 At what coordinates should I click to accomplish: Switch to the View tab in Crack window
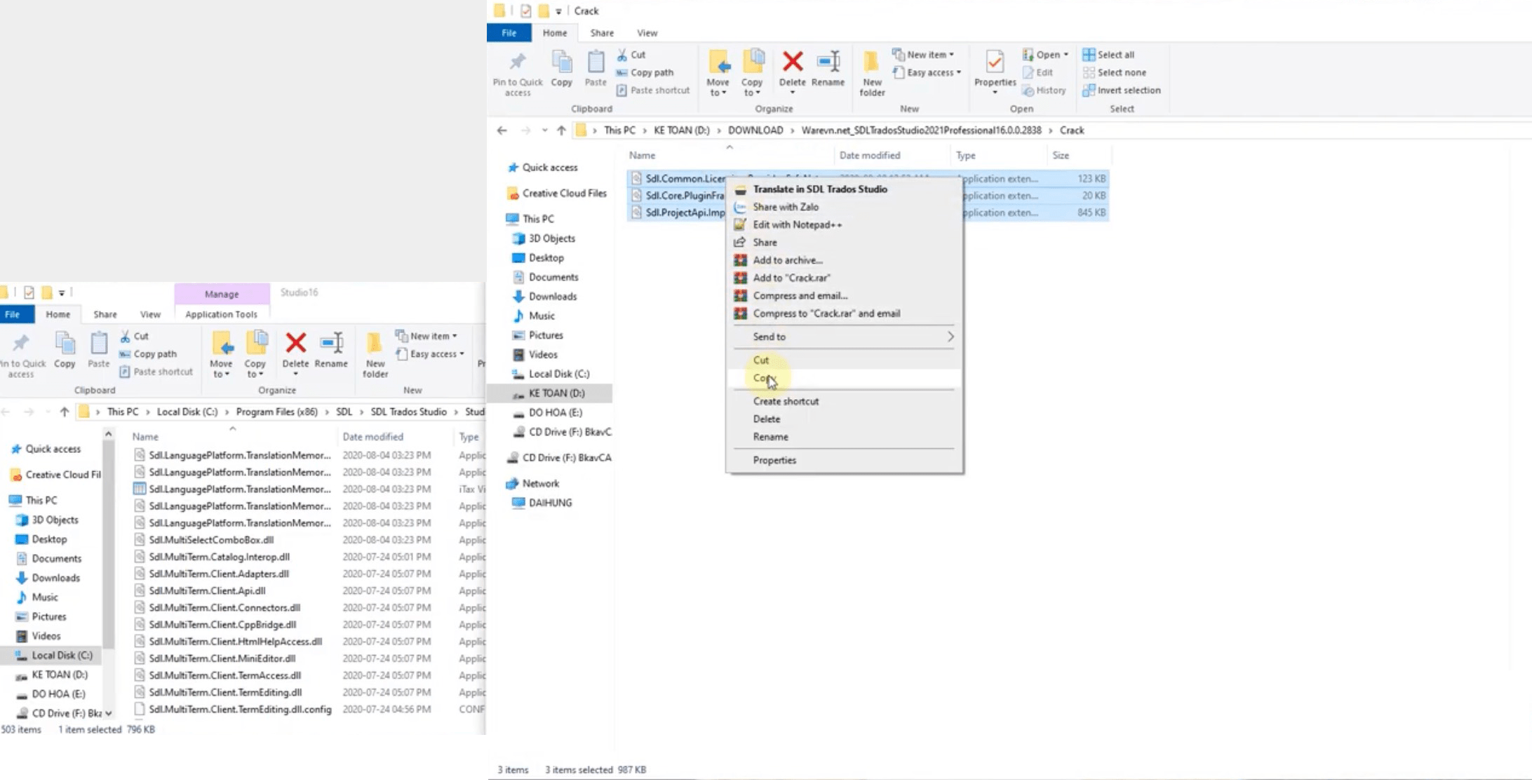[647, 33]
